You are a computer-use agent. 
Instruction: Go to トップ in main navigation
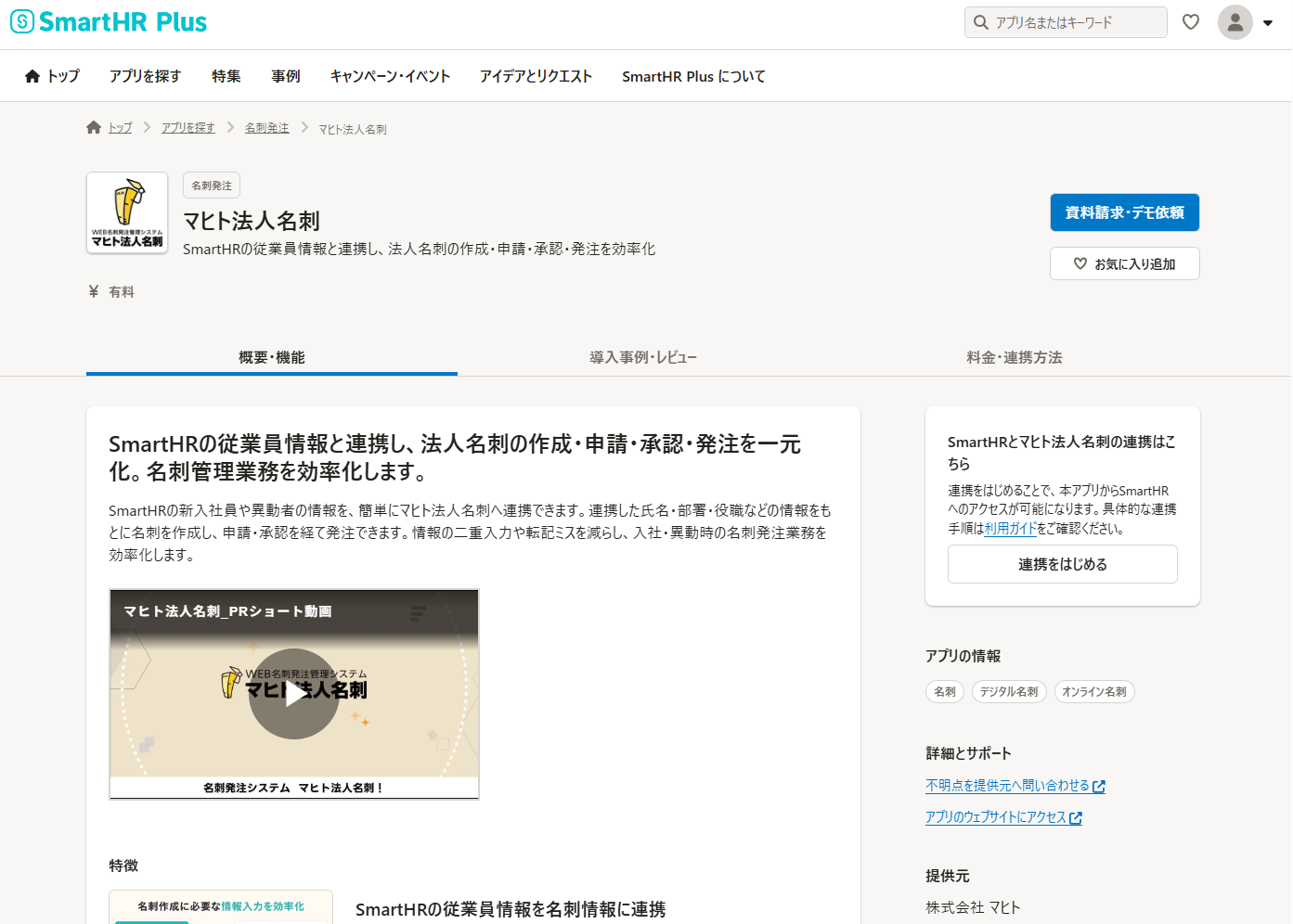pos(63,76)
